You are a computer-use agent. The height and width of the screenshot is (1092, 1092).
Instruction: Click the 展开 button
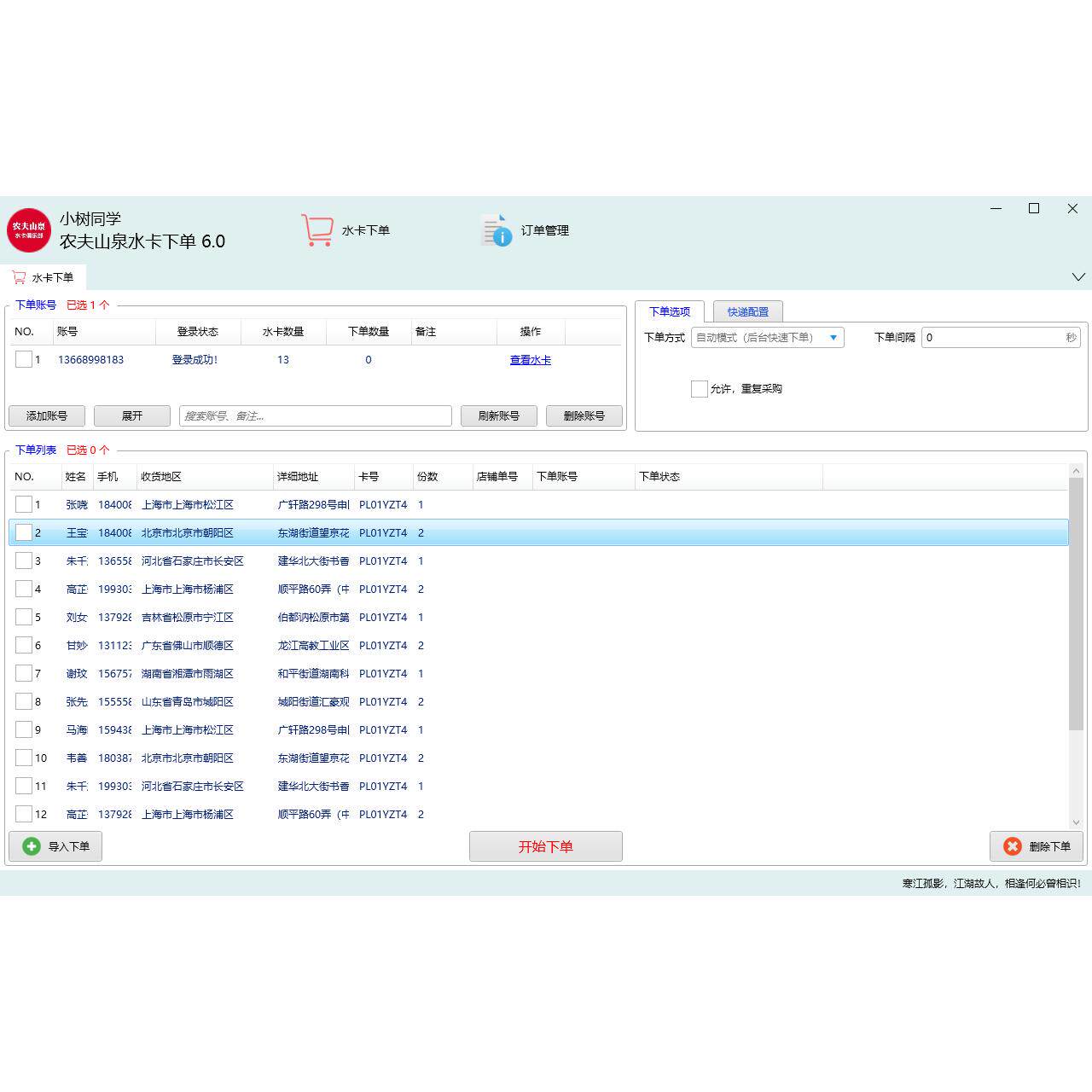pyautogui.click(x=132, y=416)
